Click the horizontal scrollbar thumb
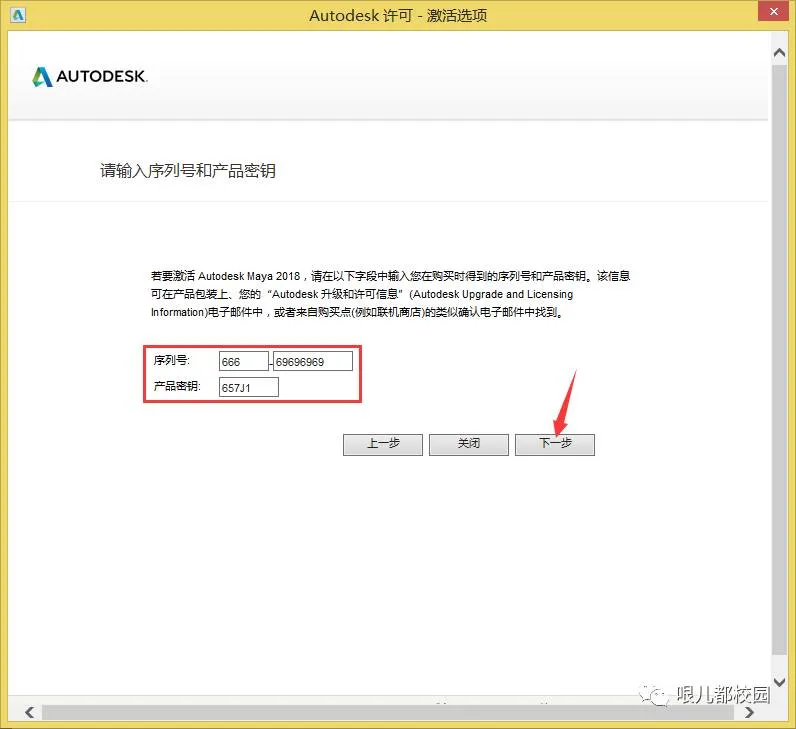 point(388,712)
